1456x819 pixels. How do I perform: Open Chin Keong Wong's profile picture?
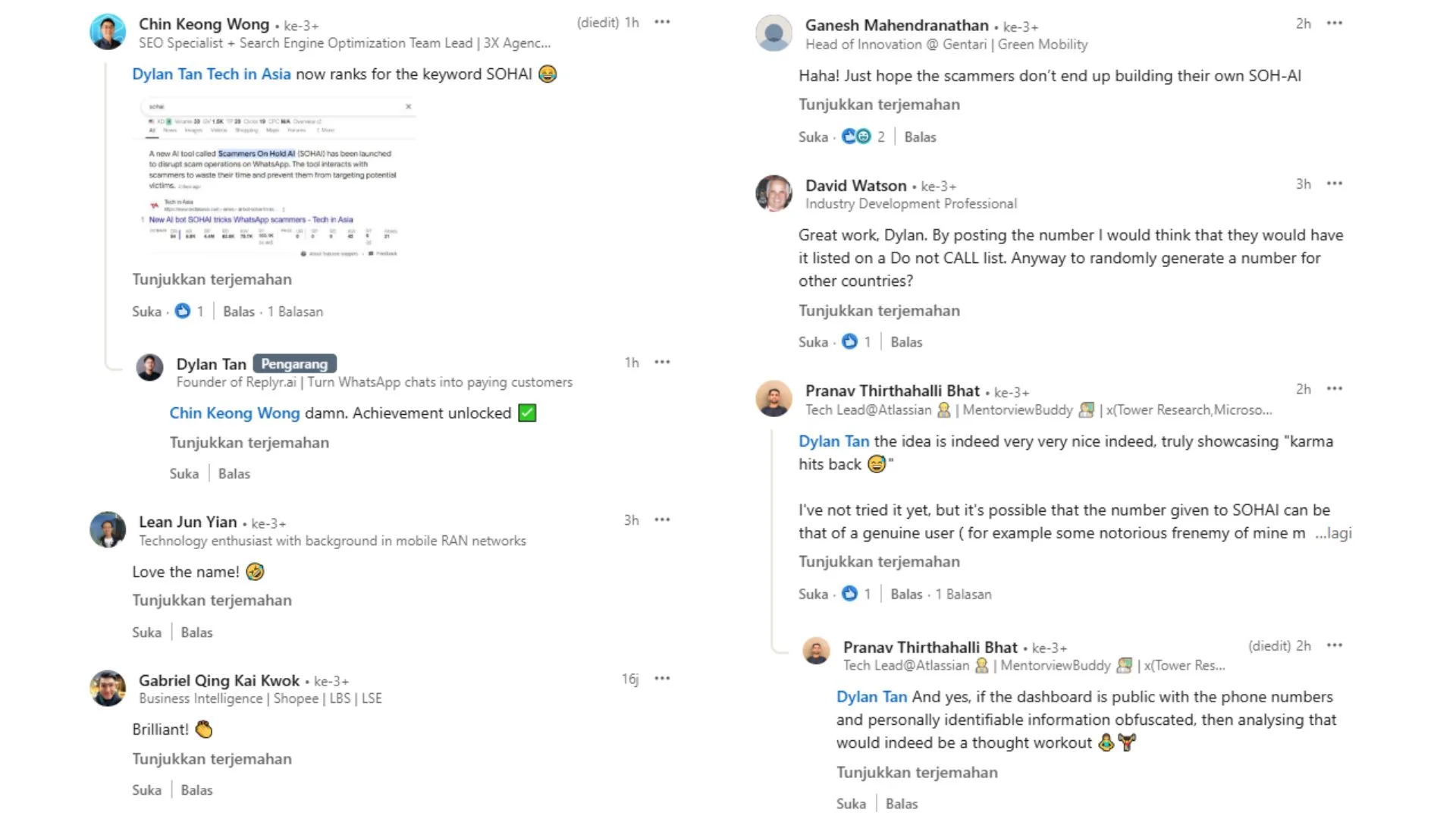108,32
